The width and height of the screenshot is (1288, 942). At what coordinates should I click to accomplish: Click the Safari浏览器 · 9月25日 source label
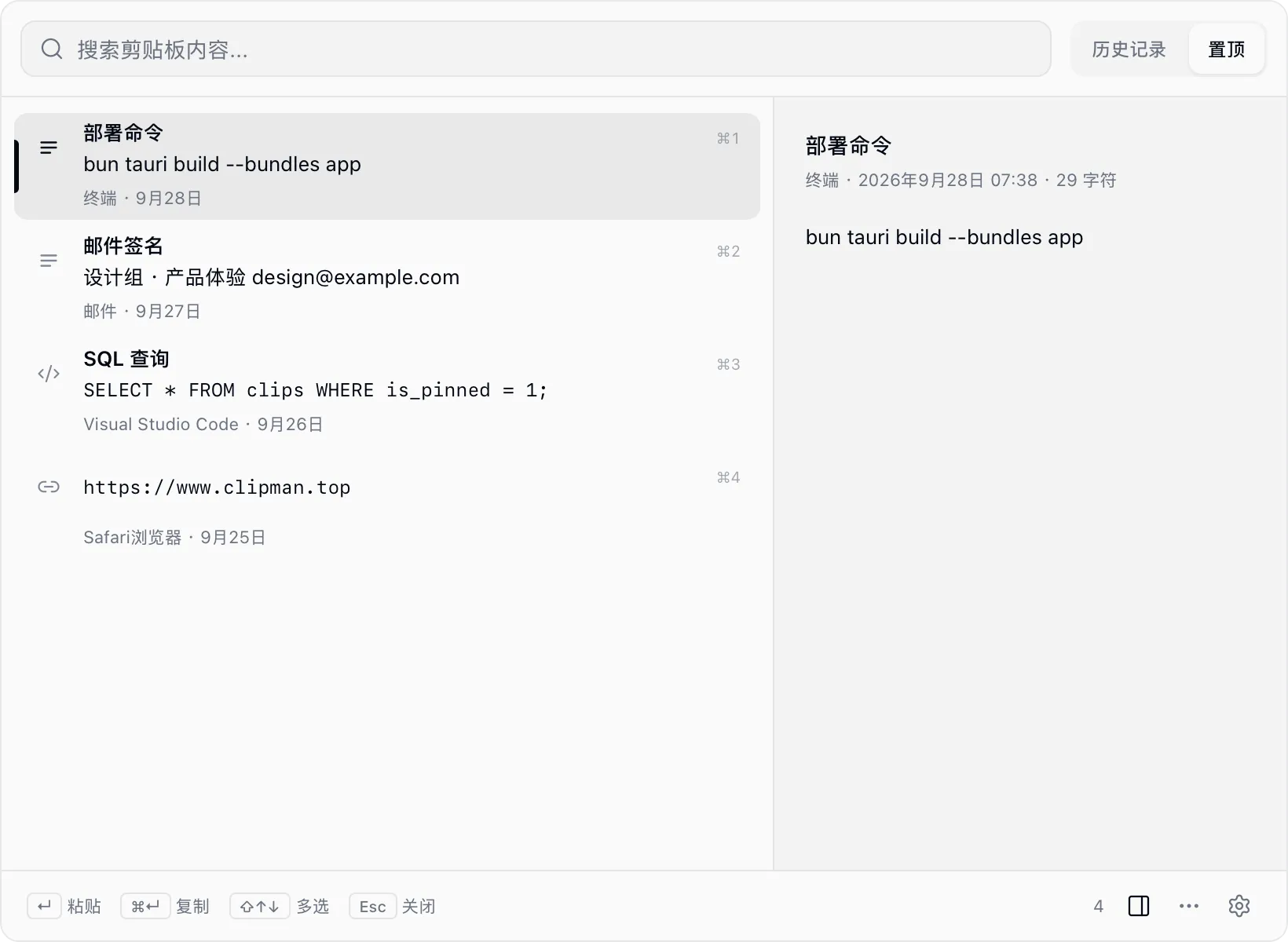click(174, 538)
